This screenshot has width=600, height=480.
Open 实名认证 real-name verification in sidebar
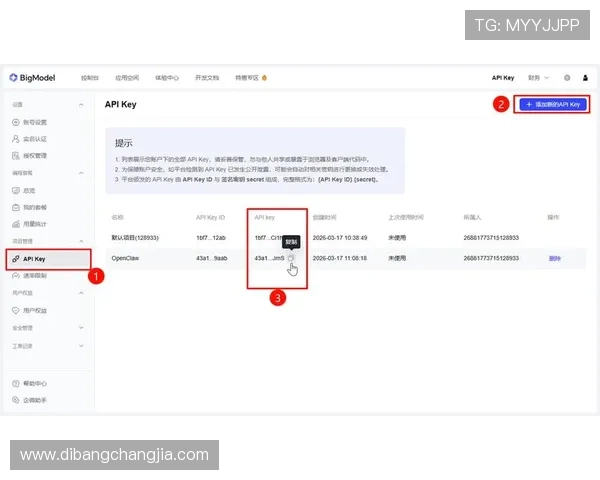(x=29, y=139)
